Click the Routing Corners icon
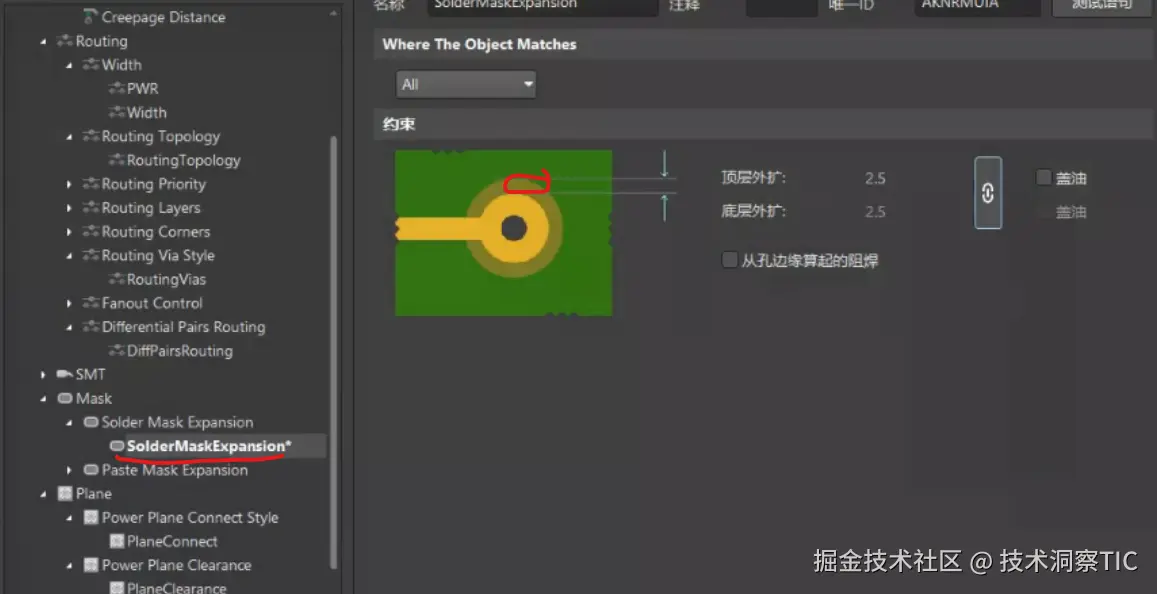 91,232
